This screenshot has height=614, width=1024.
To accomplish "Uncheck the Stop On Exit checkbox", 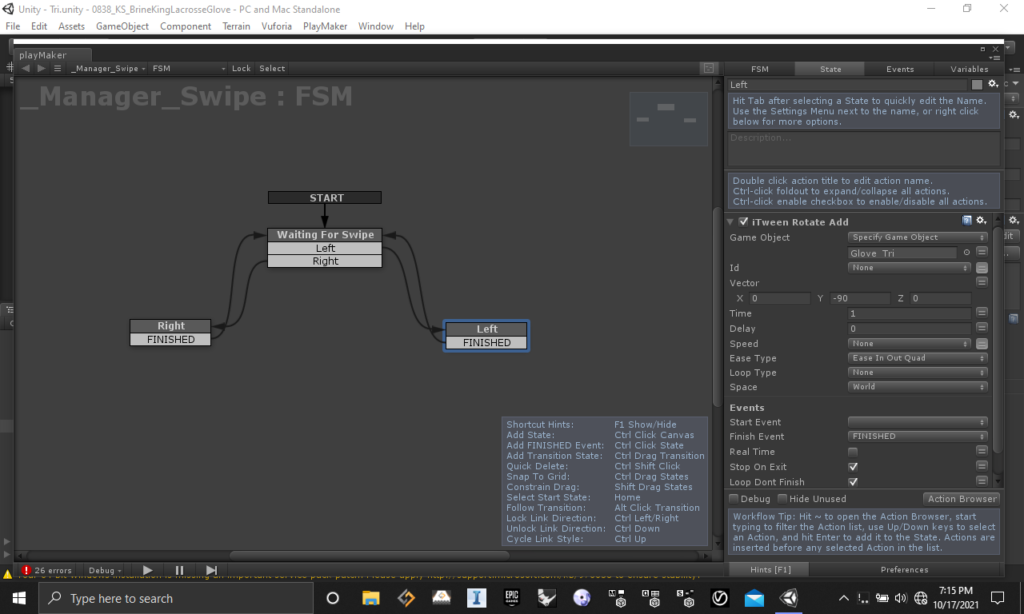I will pyautogui.click(x=853, y=467).
